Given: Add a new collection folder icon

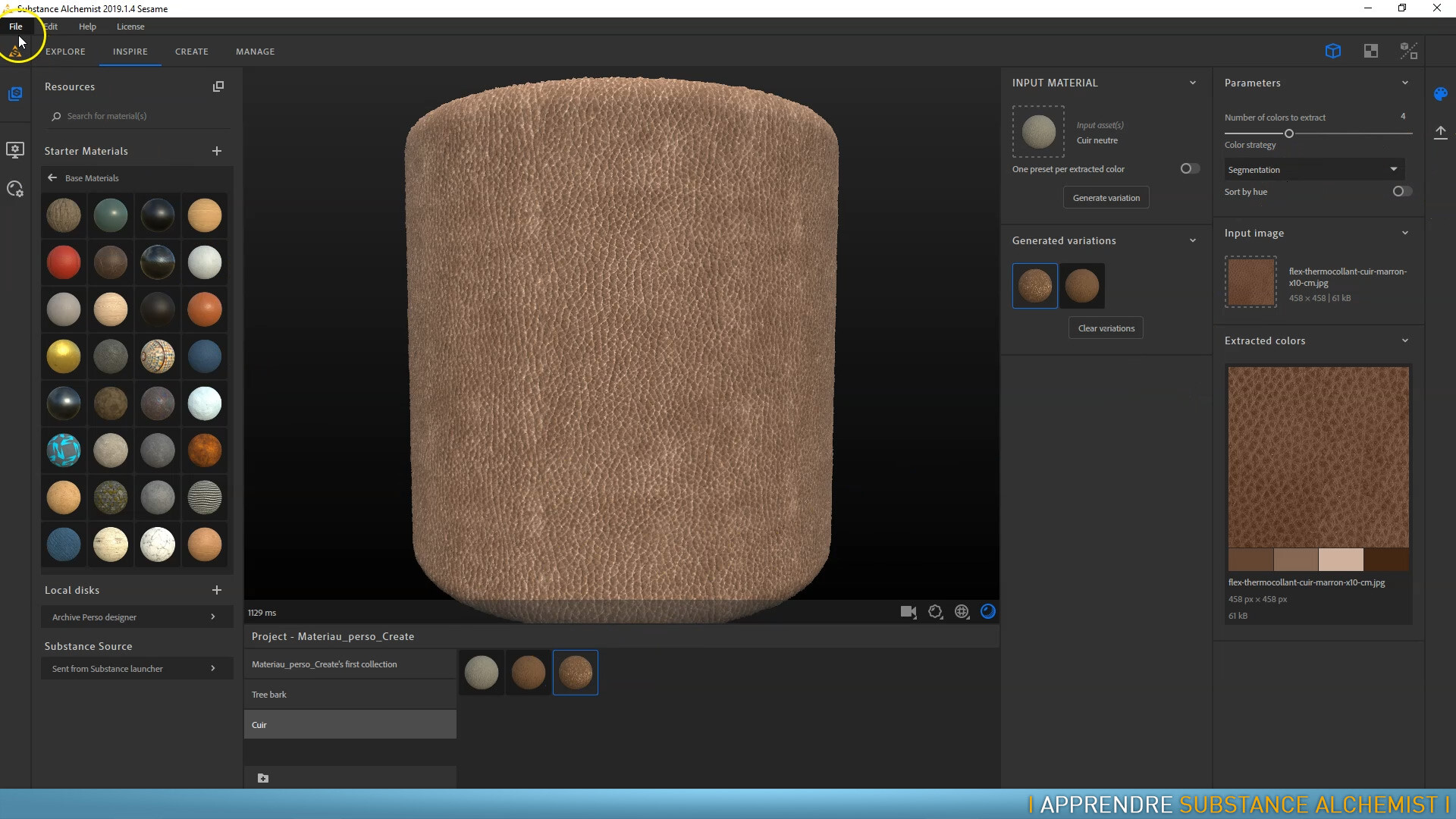Looking at the screenshot, I should tap(263, 778).
